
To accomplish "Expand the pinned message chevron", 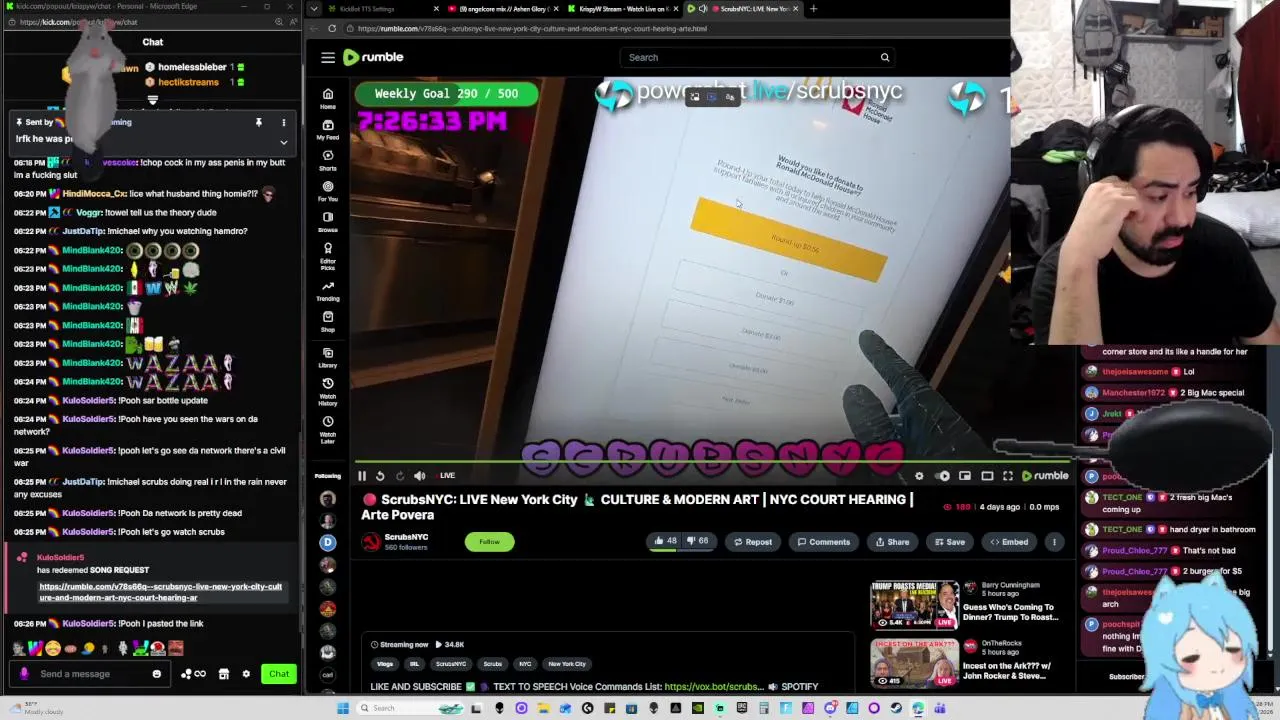I will pos(283,142).
